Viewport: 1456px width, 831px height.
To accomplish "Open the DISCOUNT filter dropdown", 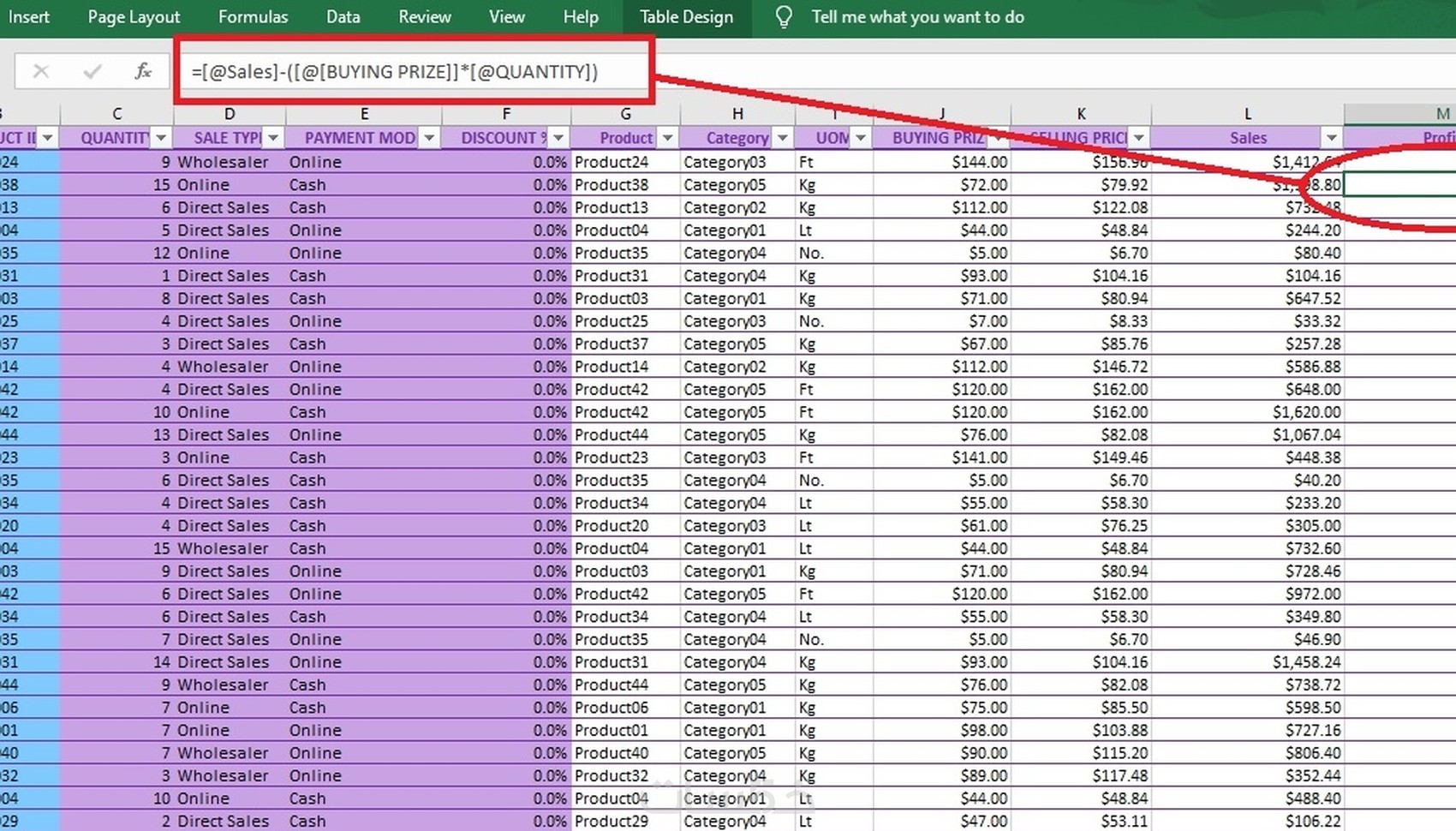I will [558, 137].
